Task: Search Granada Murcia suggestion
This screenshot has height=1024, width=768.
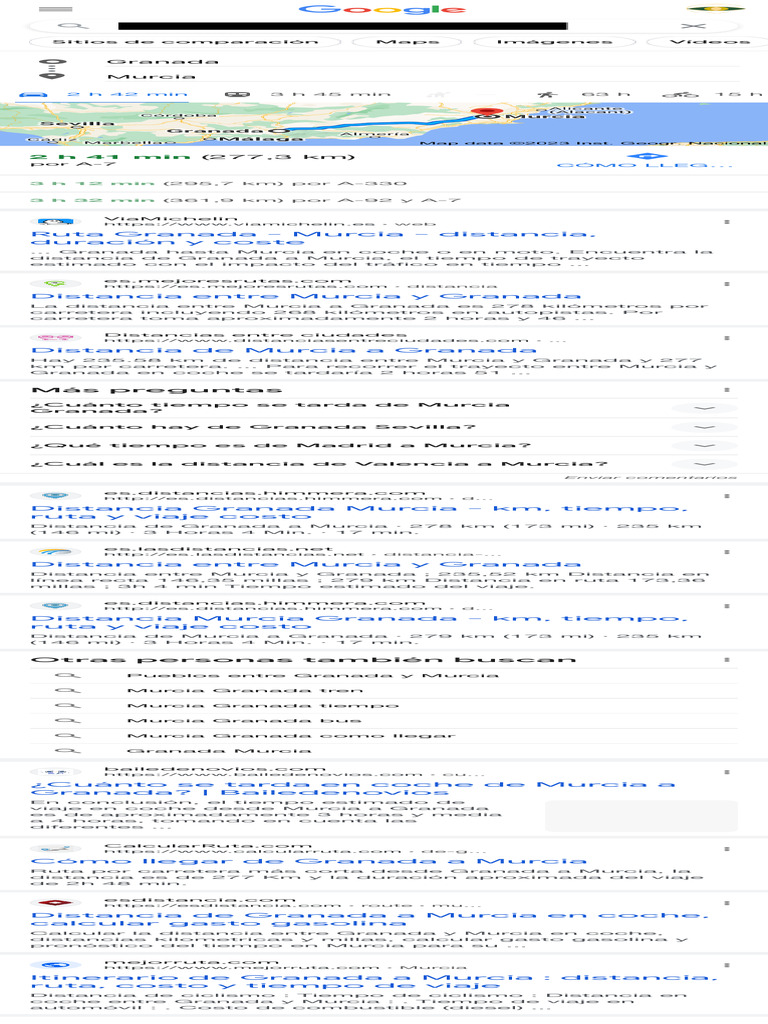Action: pyautogui.click(x=384, y=750)
